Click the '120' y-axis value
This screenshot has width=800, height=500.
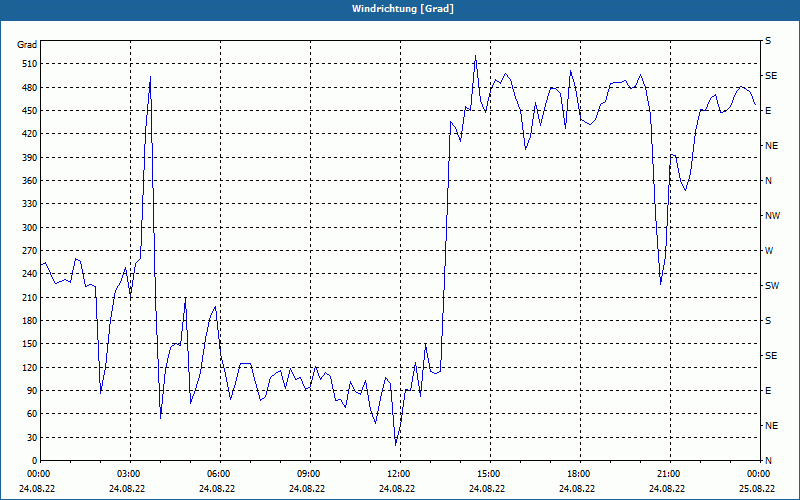click(30, 367)
